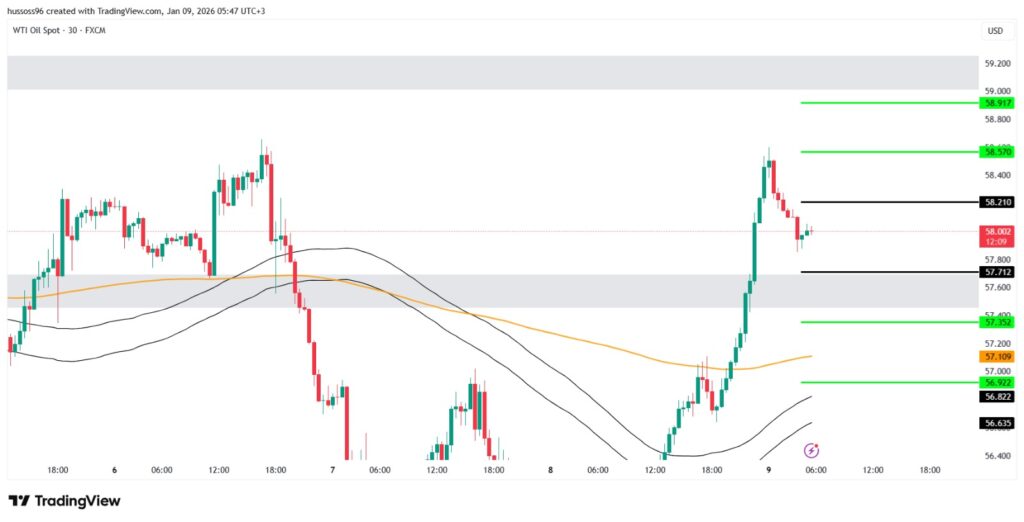Select the black 57.712 level label

[x=997, y=272]
